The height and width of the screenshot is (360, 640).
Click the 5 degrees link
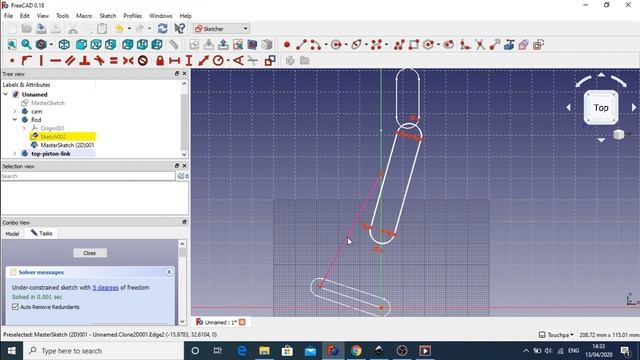105,287
